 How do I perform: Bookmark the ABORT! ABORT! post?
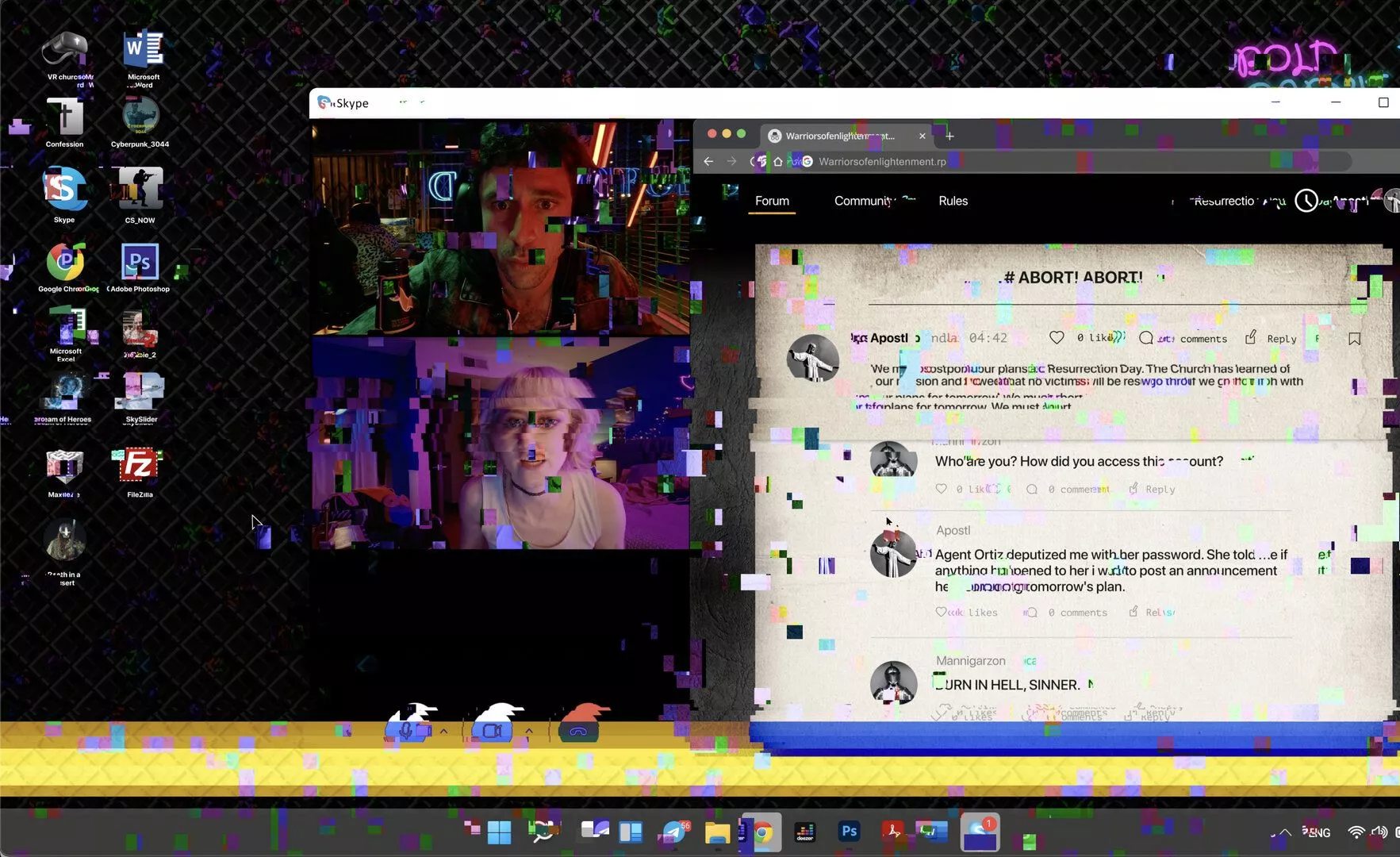(x=1355, y=339)
